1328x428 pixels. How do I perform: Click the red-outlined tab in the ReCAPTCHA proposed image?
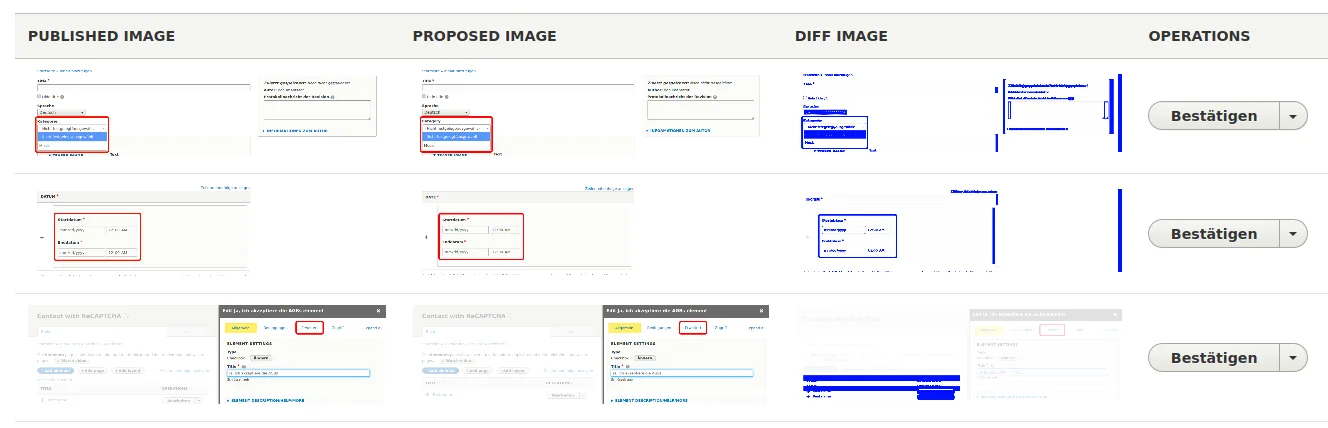coord(692,328)
